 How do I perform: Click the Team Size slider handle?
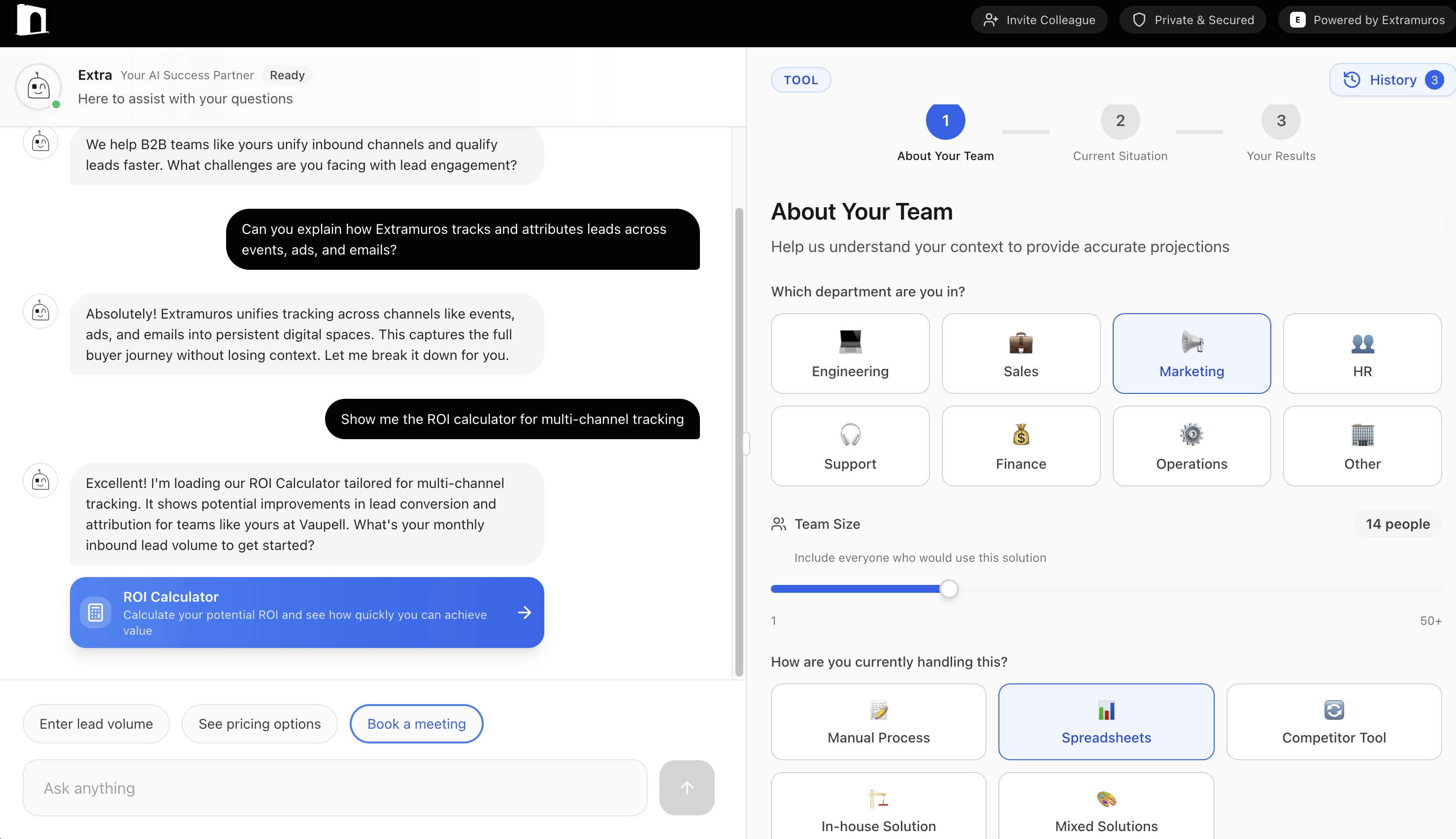pos(949,589)
